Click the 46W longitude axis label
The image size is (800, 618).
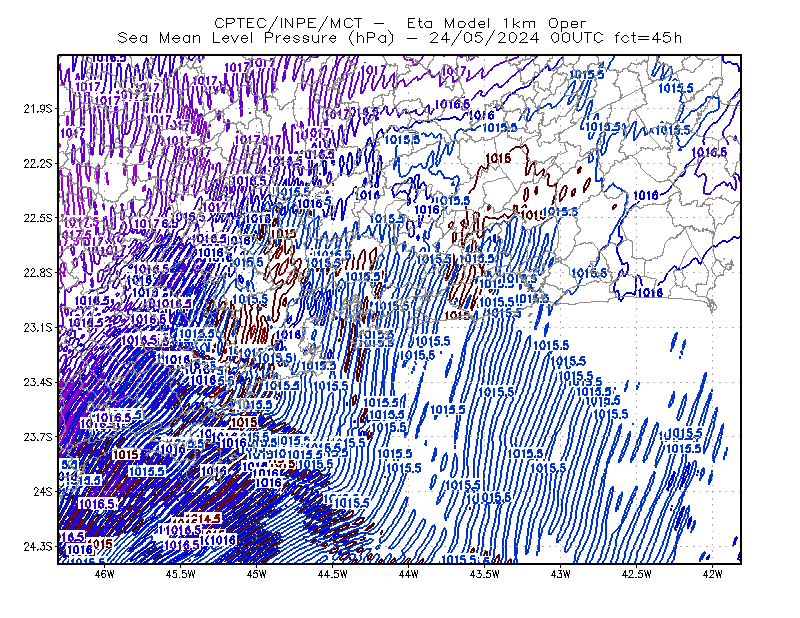coord(105,574)
